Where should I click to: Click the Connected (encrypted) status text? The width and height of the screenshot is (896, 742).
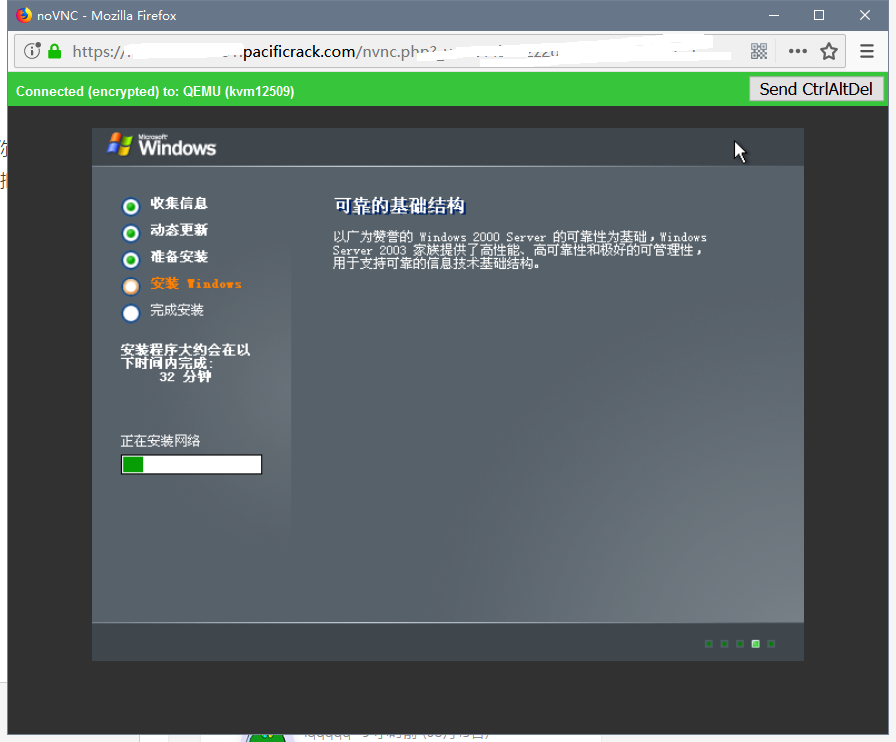(155, 91)
